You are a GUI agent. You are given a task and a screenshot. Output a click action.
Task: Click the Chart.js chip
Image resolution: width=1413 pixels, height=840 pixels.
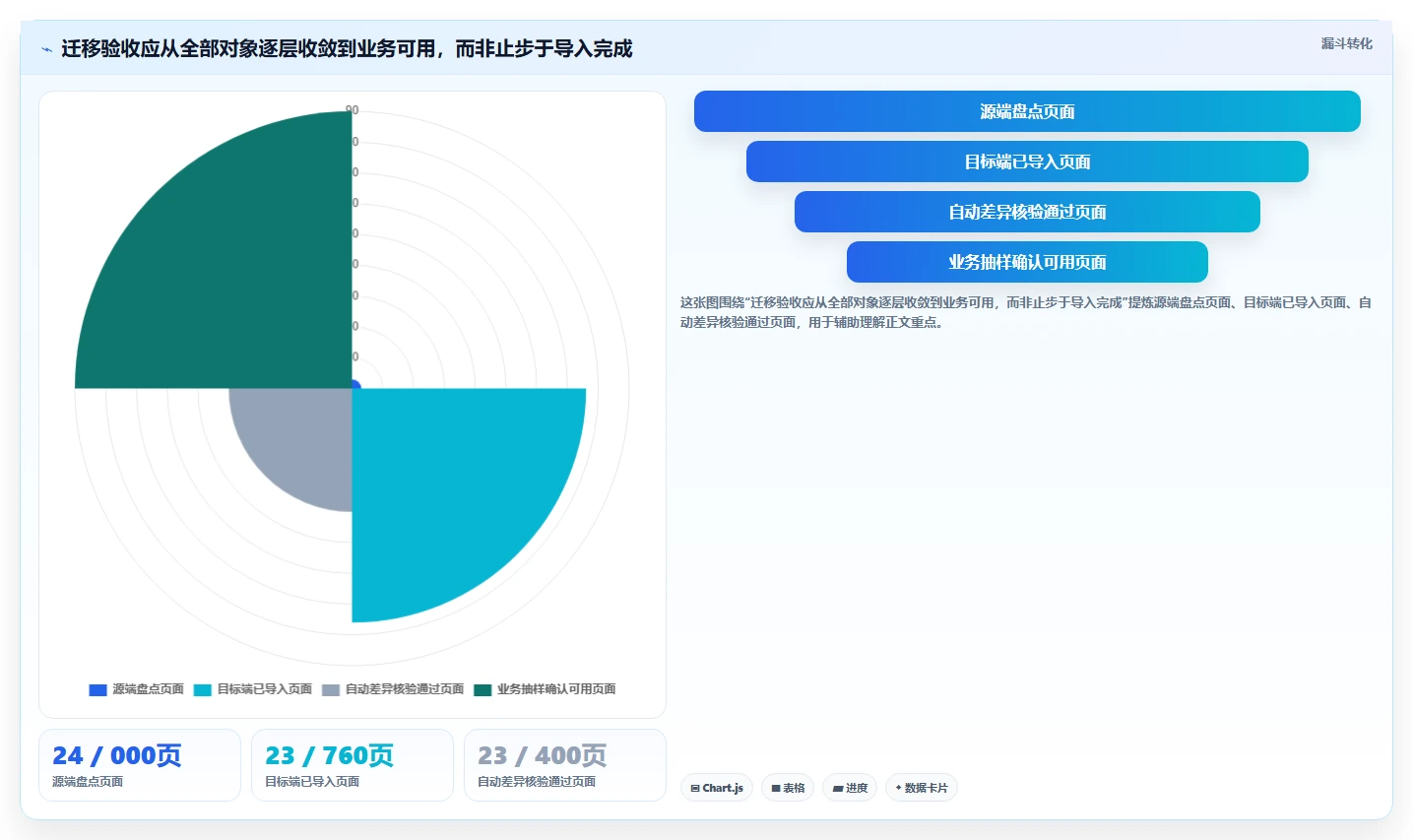click(x=717, y=788)
